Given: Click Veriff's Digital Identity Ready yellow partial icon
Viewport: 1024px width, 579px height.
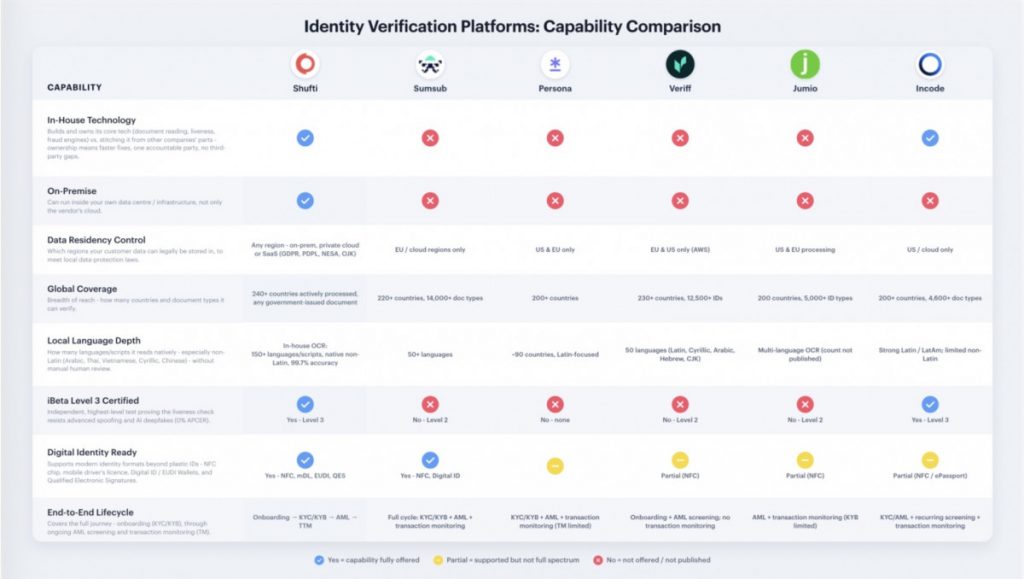Looking at the screenshot, I should 680,460.
